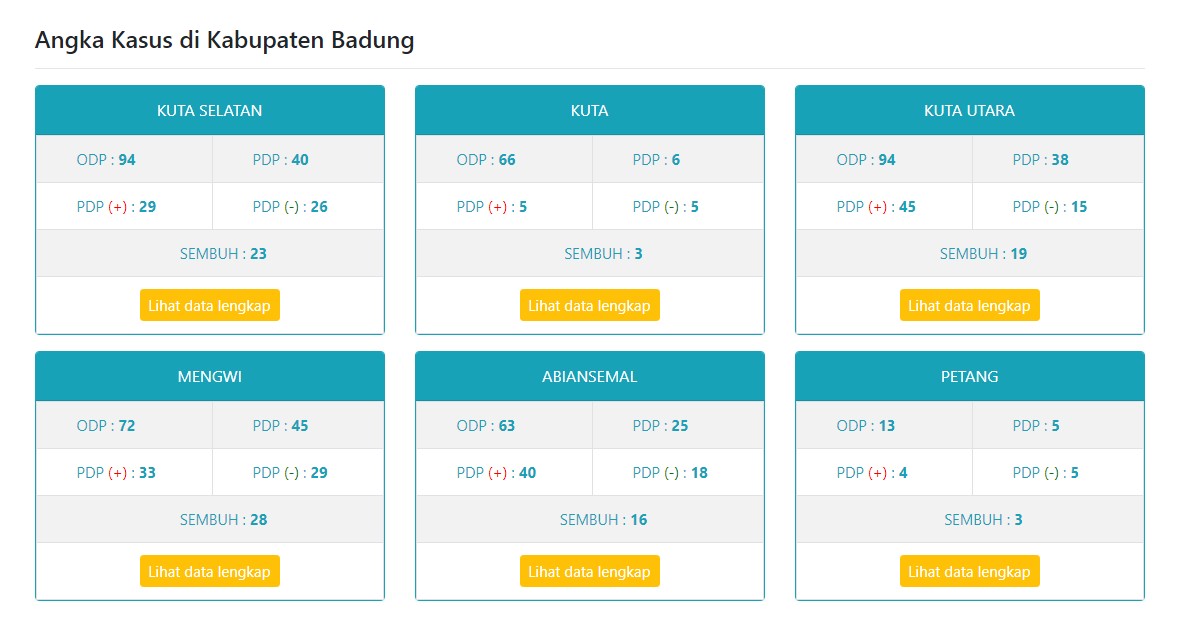The width and height of the screenshot is (1187, 627).
Task: Show full data for Petang
Action: coord(969,571)
